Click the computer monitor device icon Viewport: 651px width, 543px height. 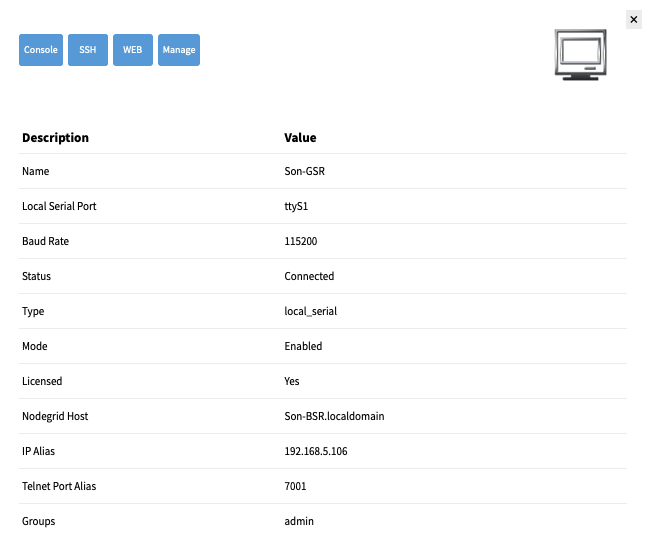click(x=580, y=54)
